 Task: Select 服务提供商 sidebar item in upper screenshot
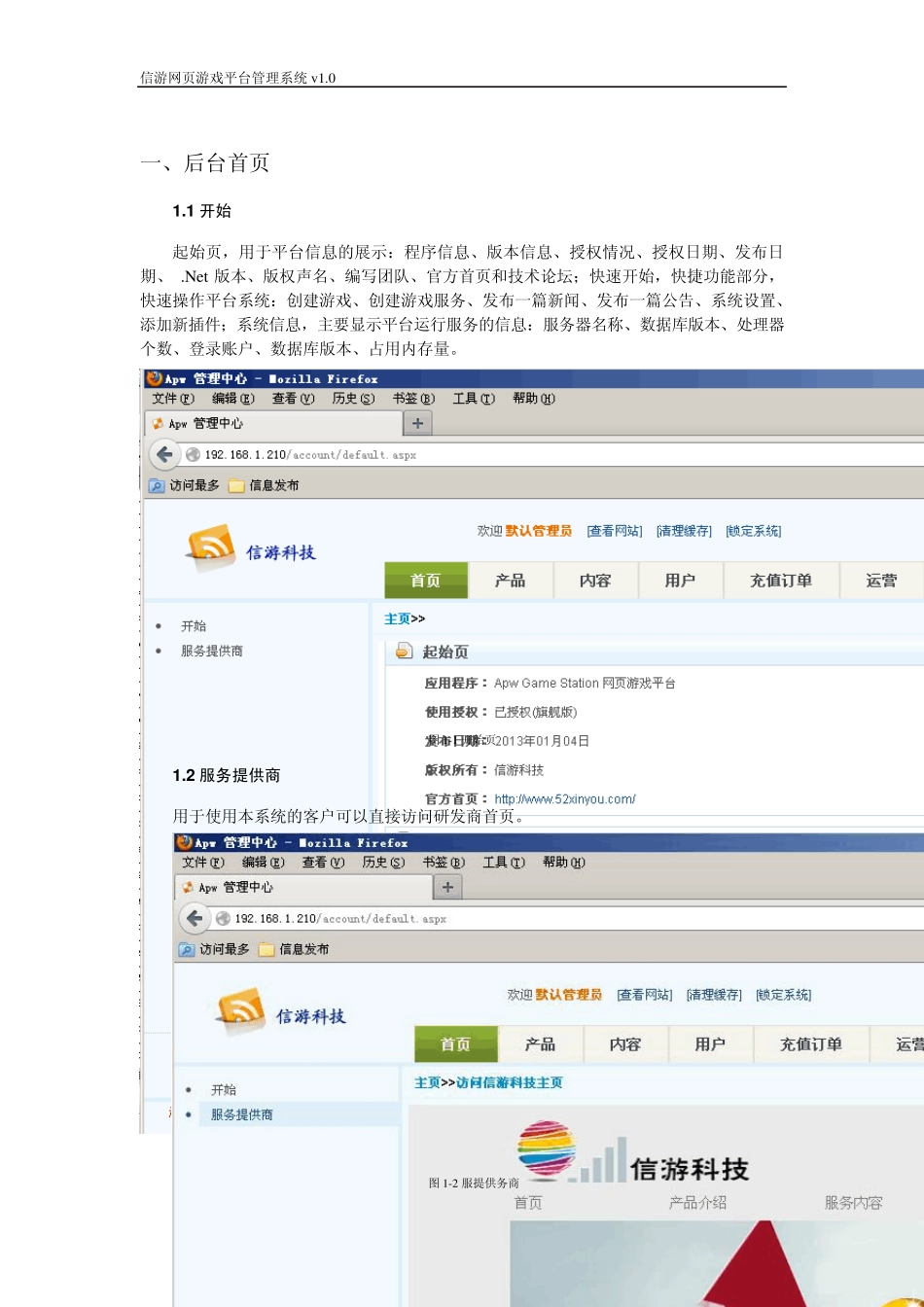pos(212,651)
